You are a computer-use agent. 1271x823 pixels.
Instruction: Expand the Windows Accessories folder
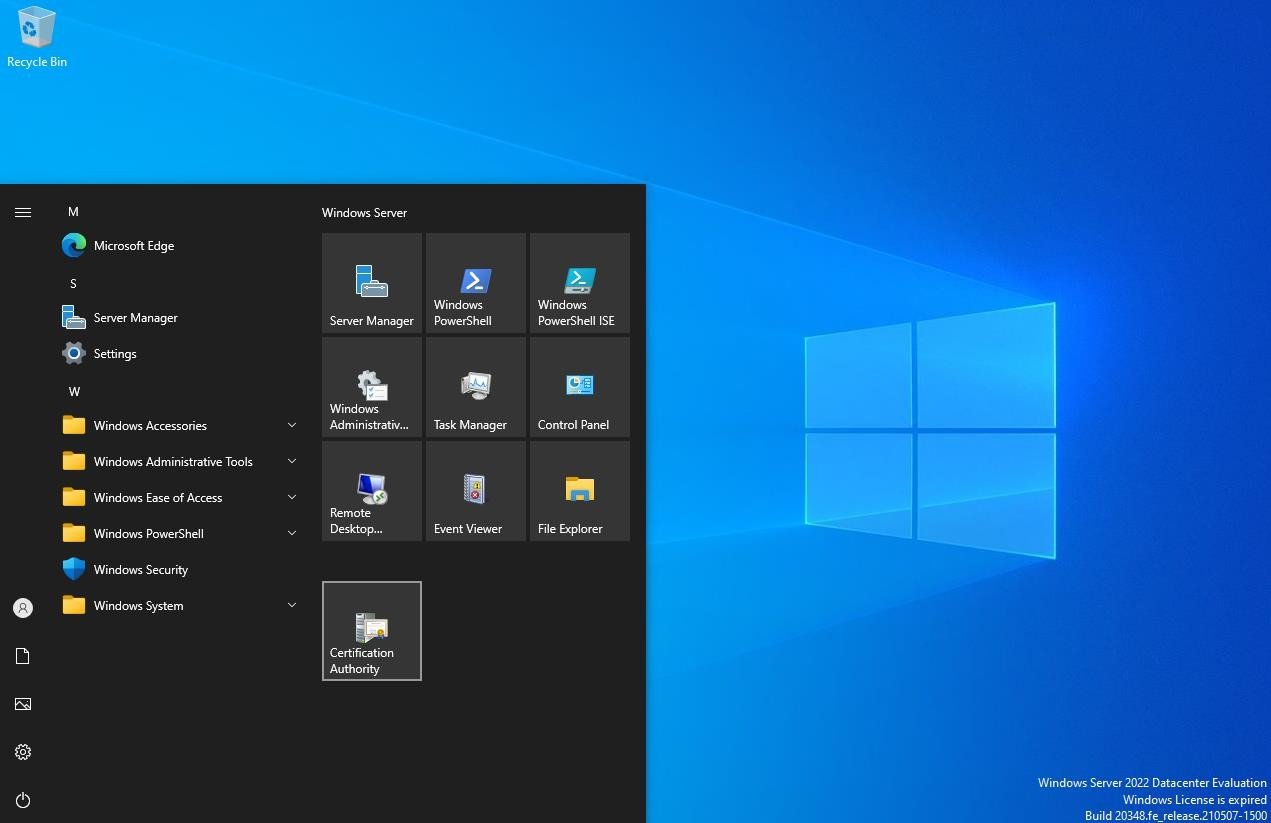point(181,426)
